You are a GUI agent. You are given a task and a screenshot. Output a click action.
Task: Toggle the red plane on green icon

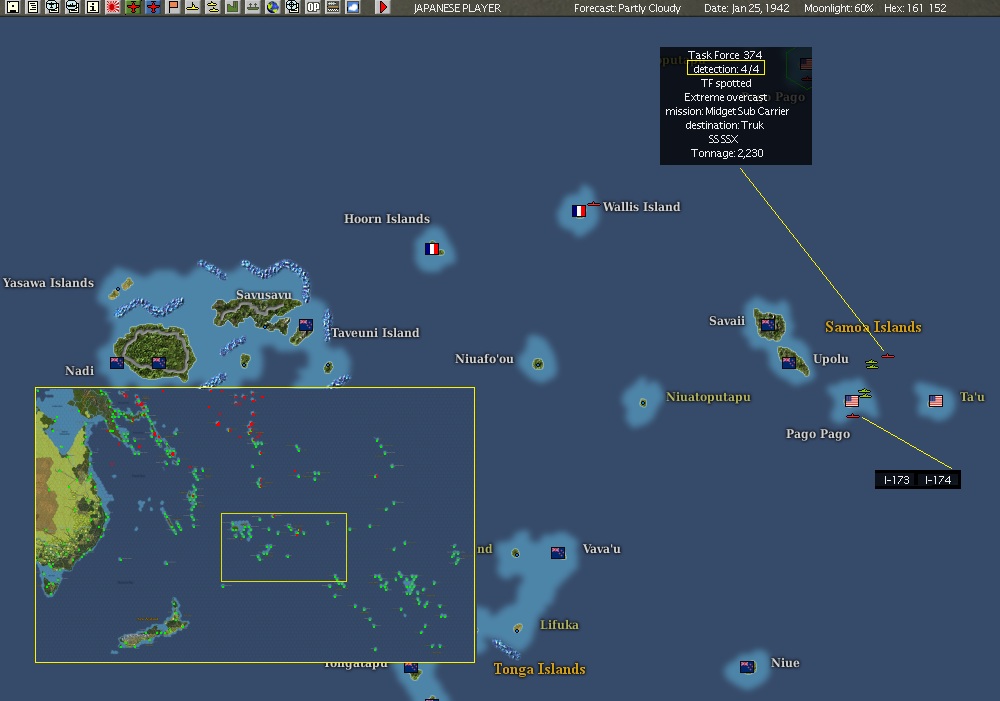tap(133, 7)
